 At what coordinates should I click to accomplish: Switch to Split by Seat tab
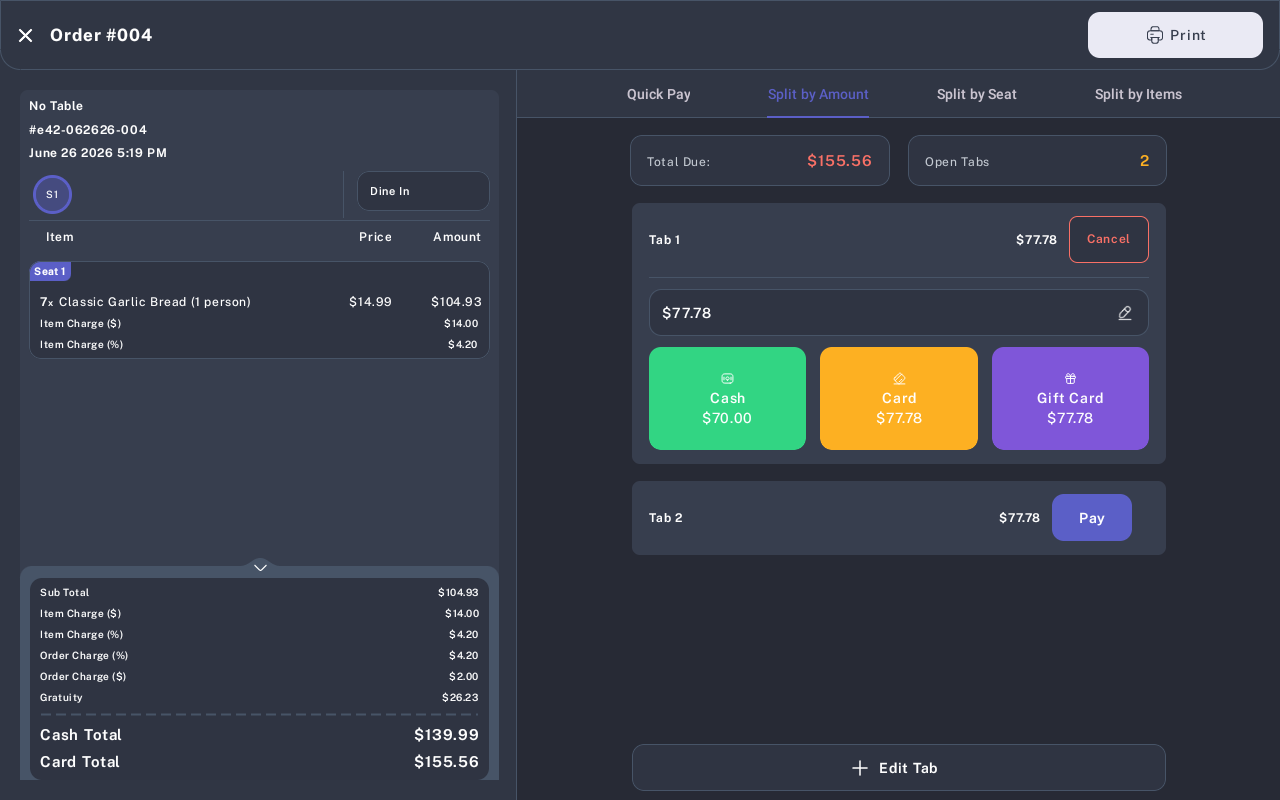point(977,94)
